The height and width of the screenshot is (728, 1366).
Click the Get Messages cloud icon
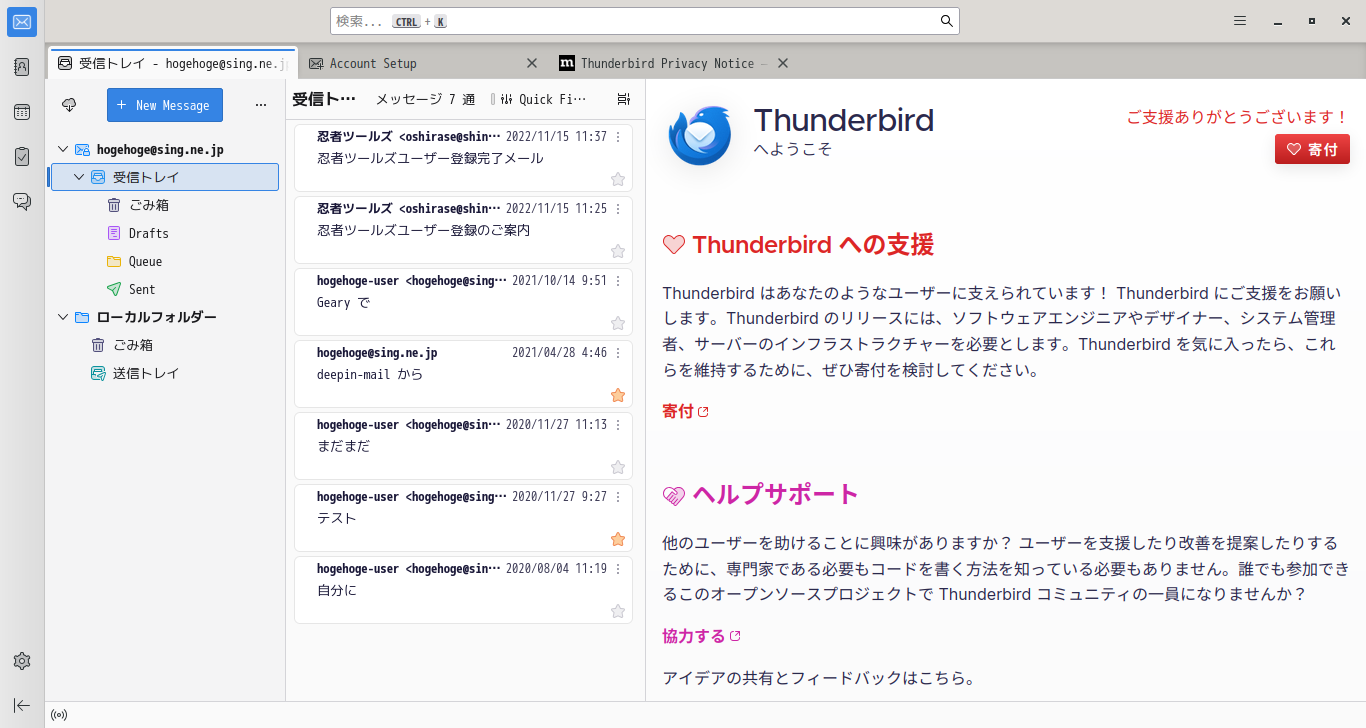69,105
